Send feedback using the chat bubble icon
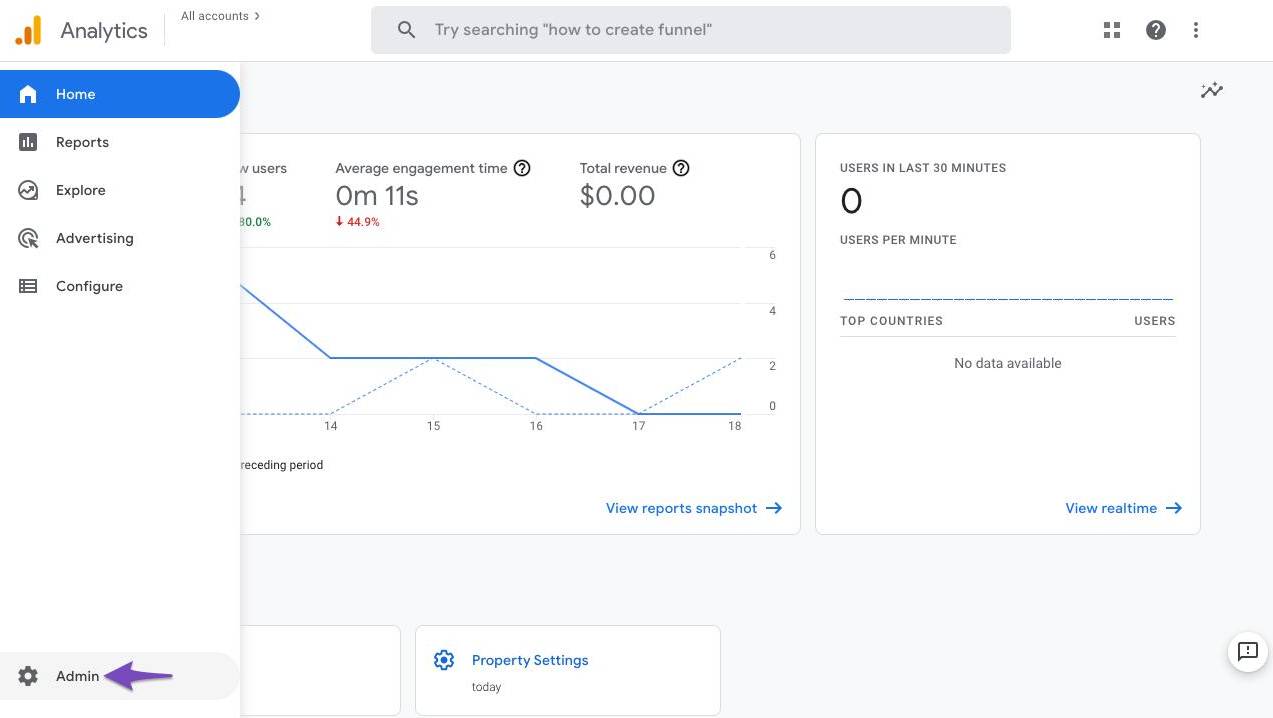This screenshot has width=1273, height=718. coord(1246,651)
